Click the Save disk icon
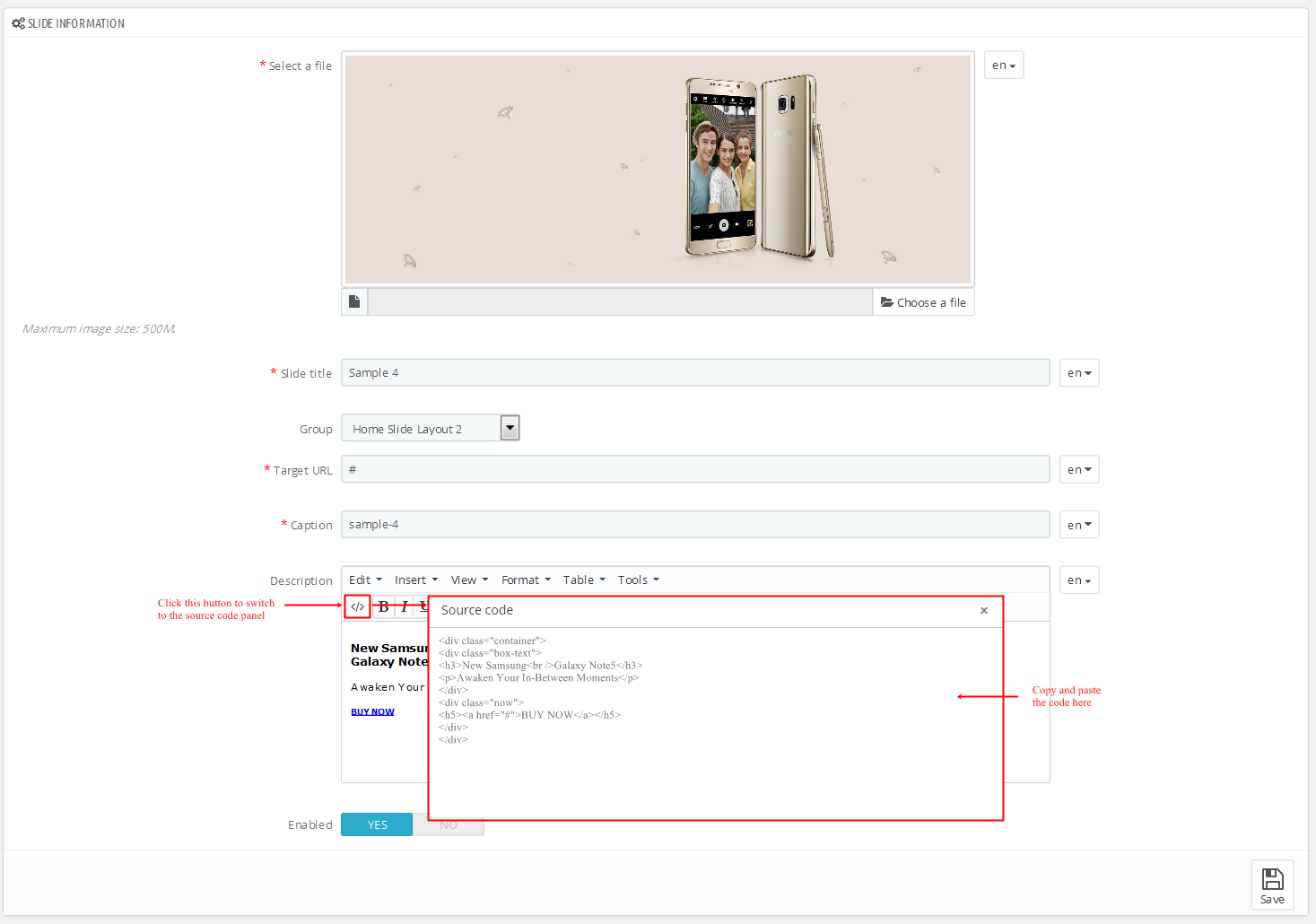The image size is (1316, 924). pos(1272,885)
